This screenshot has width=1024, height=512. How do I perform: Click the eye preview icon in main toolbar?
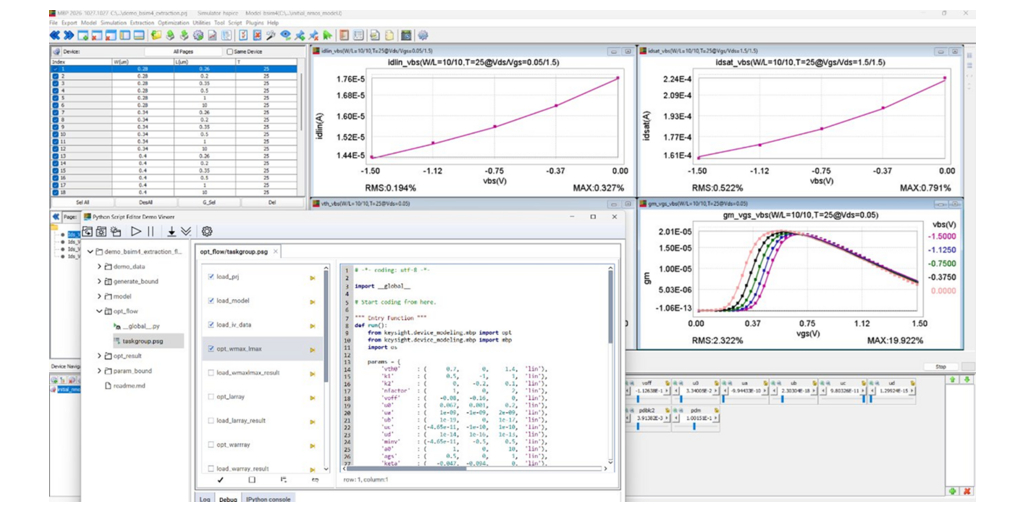pos(285,35)
